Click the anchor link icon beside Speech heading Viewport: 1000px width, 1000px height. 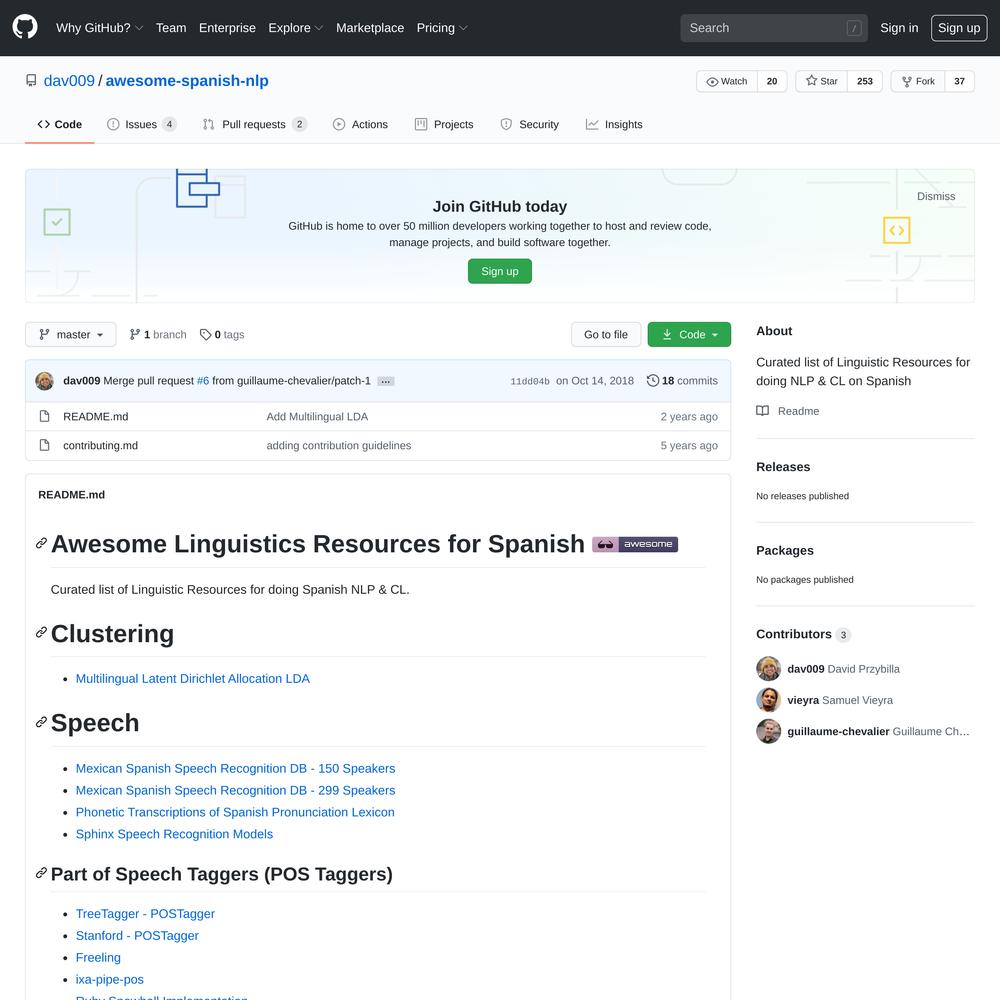(x=41, y=722)
